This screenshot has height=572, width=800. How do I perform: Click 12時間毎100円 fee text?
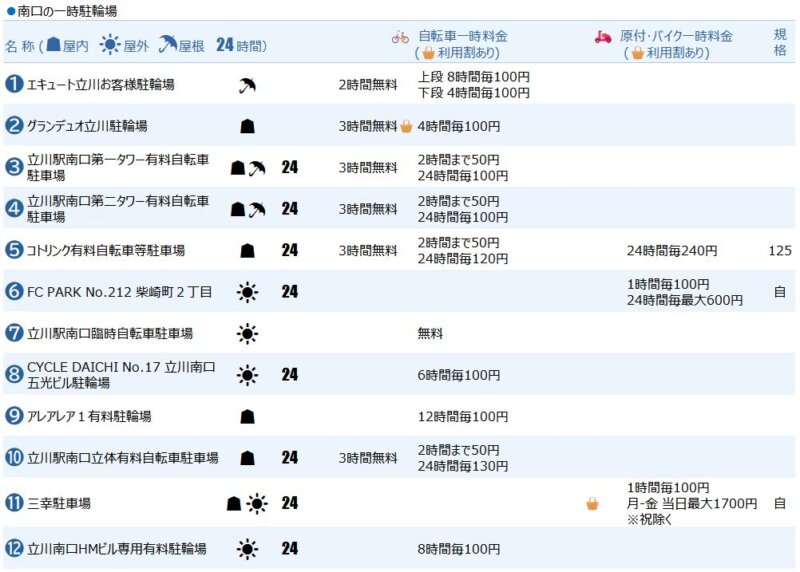point(463,416)
